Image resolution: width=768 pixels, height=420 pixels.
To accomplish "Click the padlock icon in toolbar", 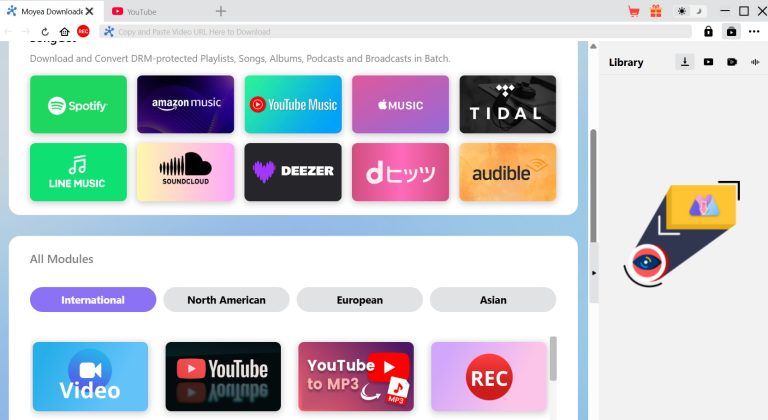I will 708,32.
